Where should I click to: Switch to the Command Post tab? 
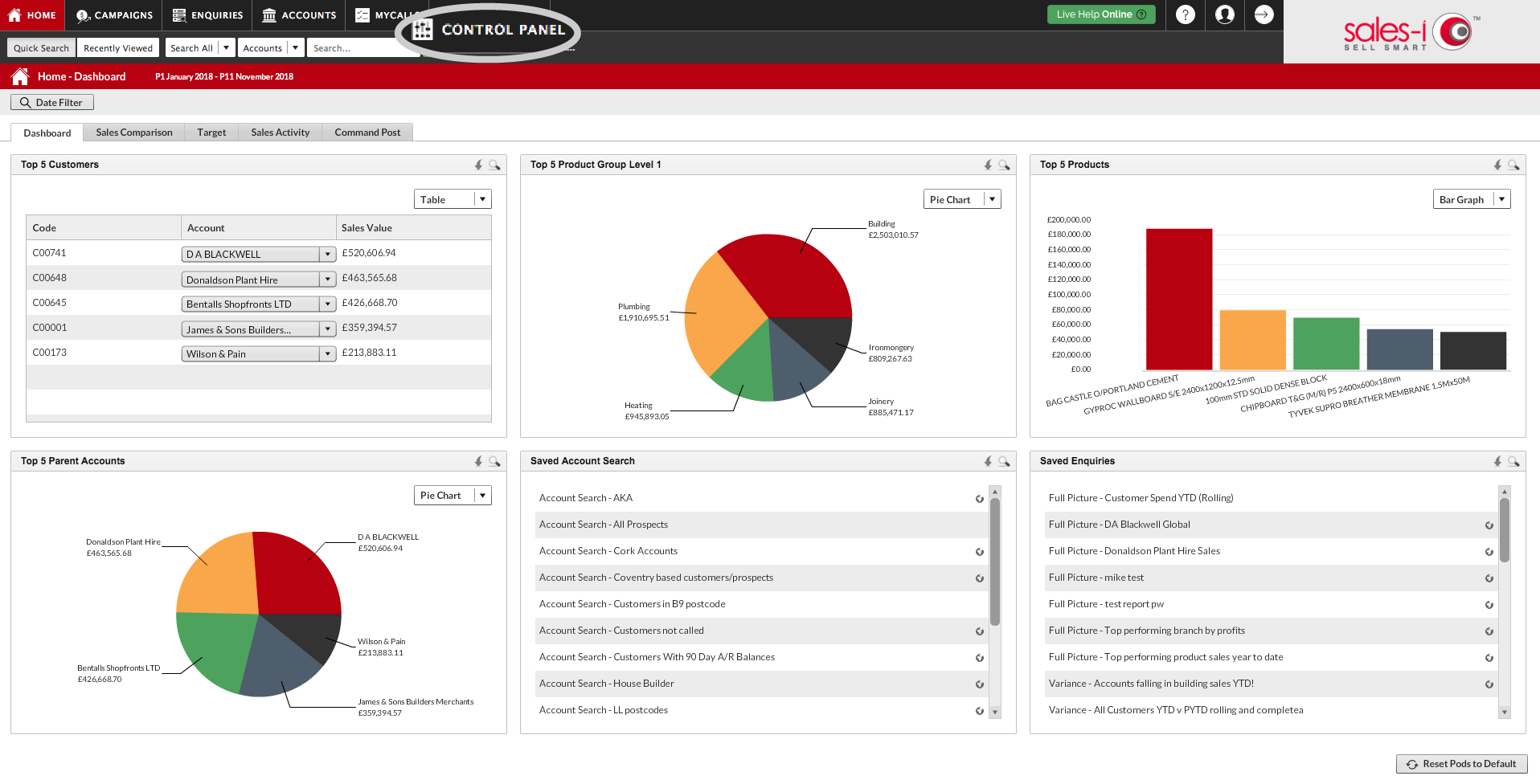tap(367, 133)
